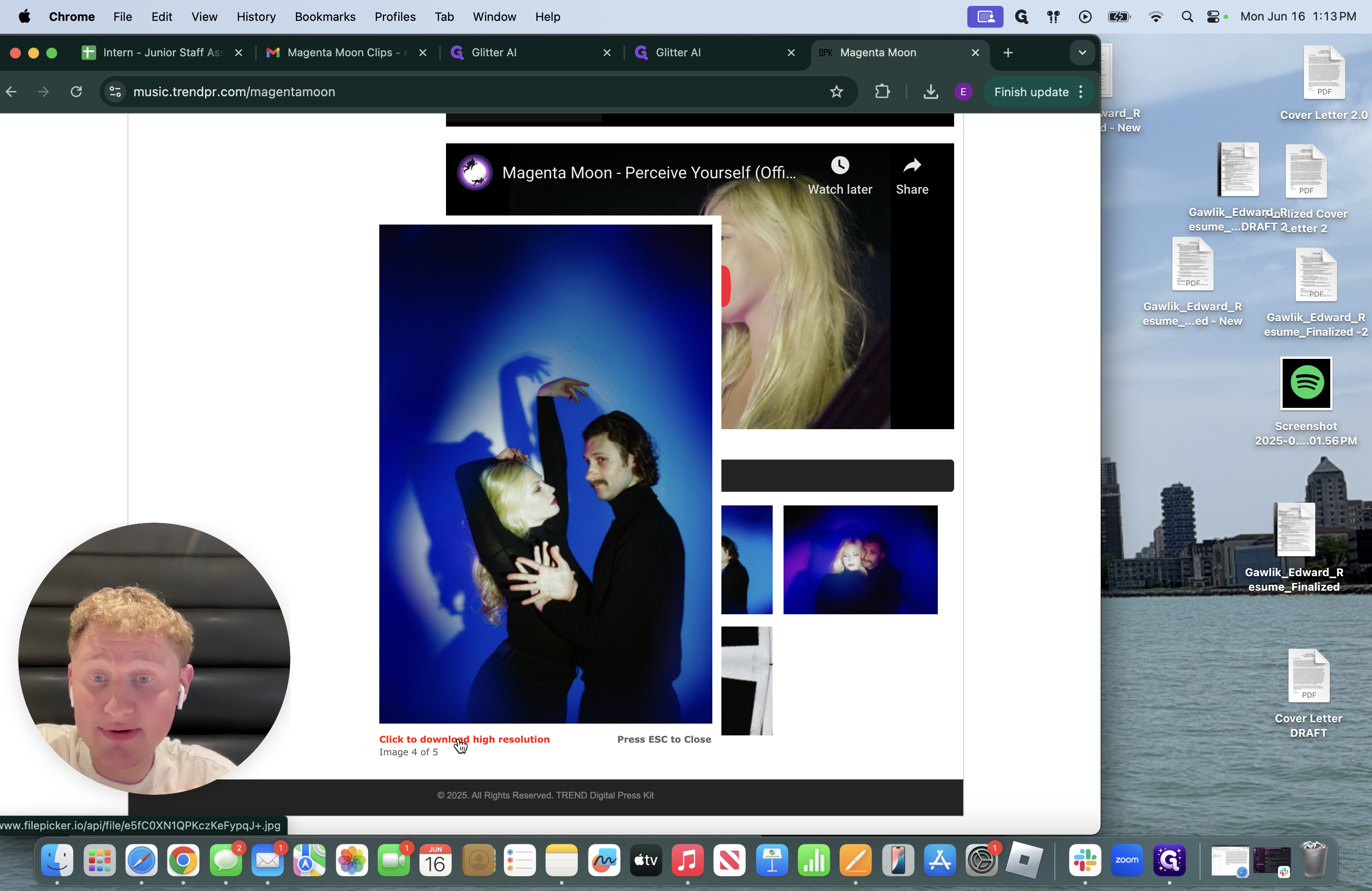Open Chrome downloads icon
Image resolution: width=1372 pixels, height=891 pixels.
[931, 92]
